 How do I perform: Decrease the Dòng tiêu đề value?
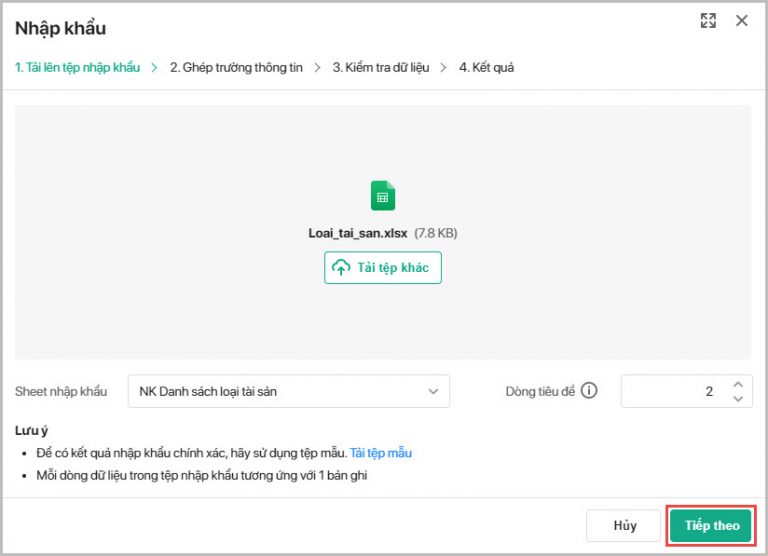[x=738, y=399]
